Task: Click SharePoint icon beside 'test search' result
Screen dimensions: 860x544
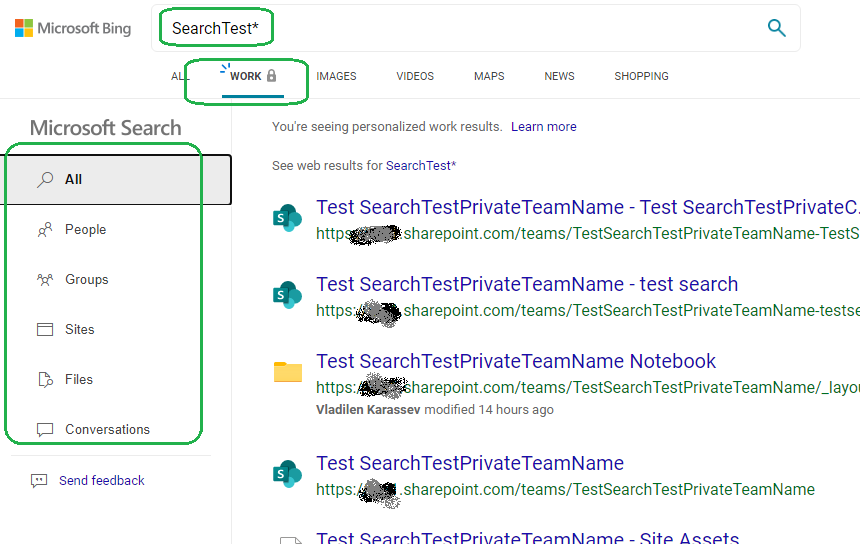Action: 287,295
